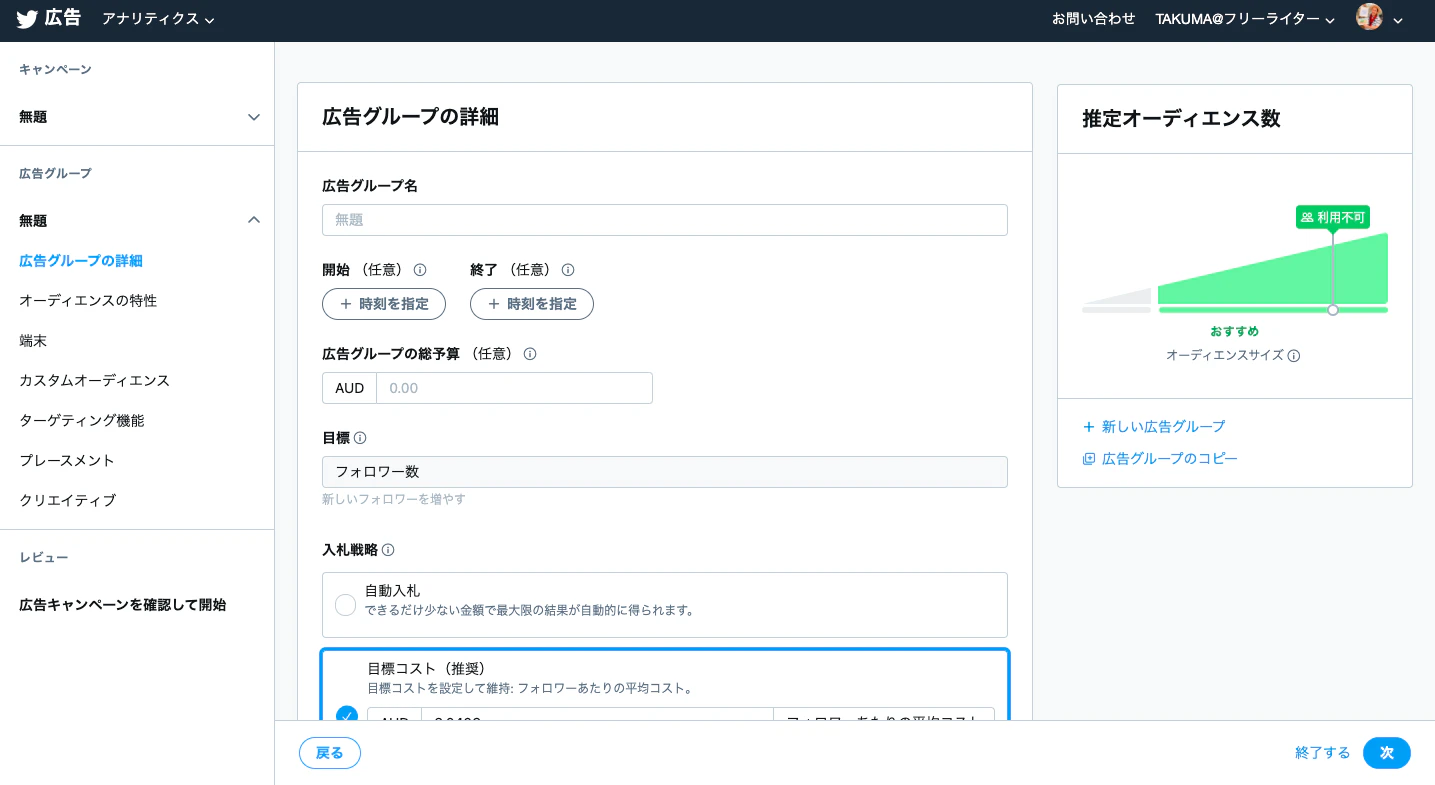The height and width of the screenshot is (785, 1435).
Task: Open the アナリティクス dropdown menu
Action: [x=158, y=19]
